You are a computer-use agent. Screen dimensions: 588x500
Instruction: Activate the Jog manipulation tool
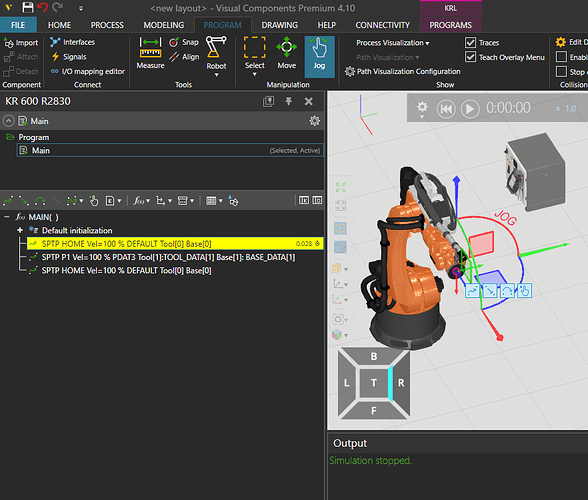(x=320, y=57)
